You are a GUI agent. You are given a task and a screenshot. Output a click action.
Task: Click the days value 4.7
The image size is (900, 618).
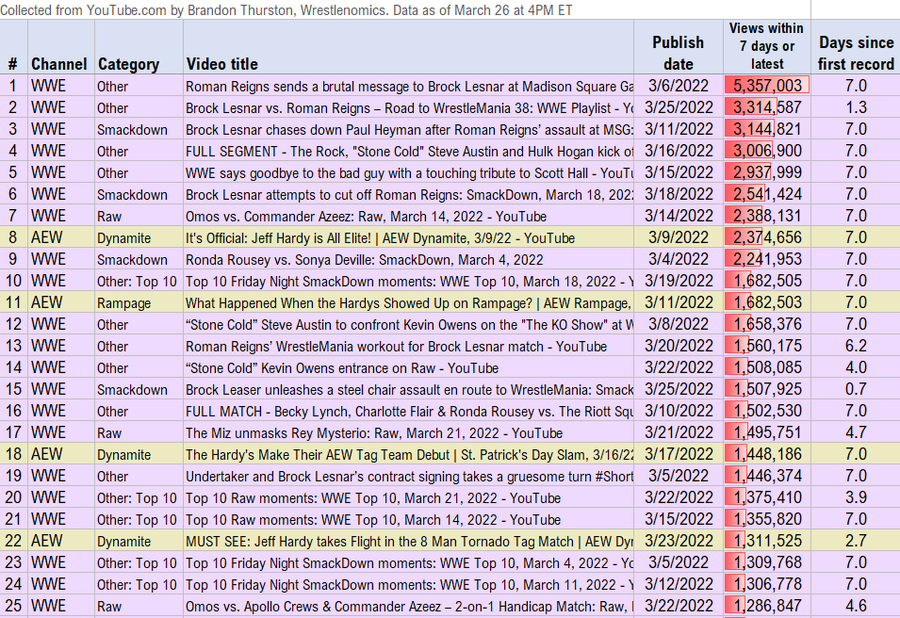tap(856, 433)
